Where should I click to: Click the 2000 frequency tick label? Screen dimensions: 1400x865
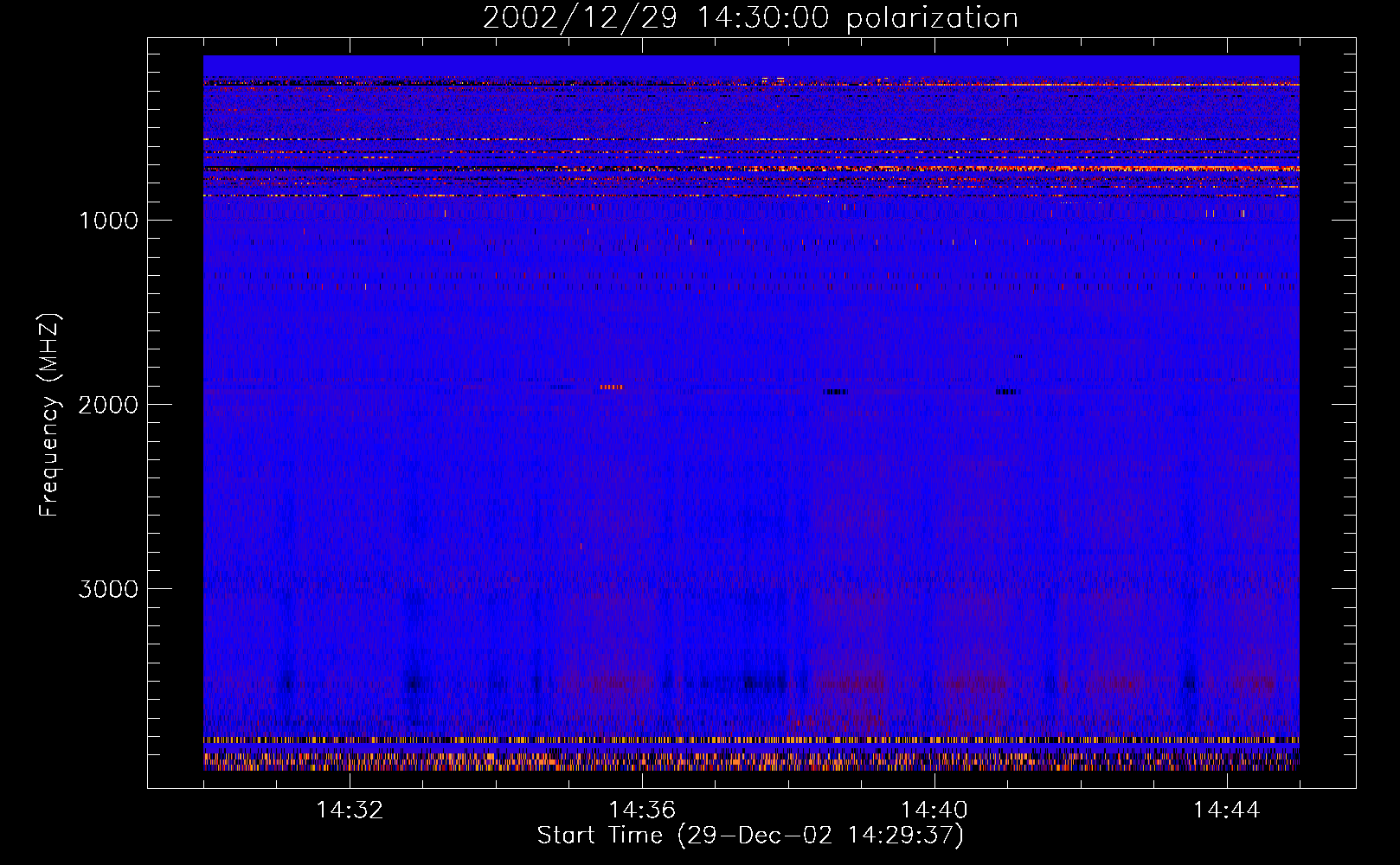(108, 405)
